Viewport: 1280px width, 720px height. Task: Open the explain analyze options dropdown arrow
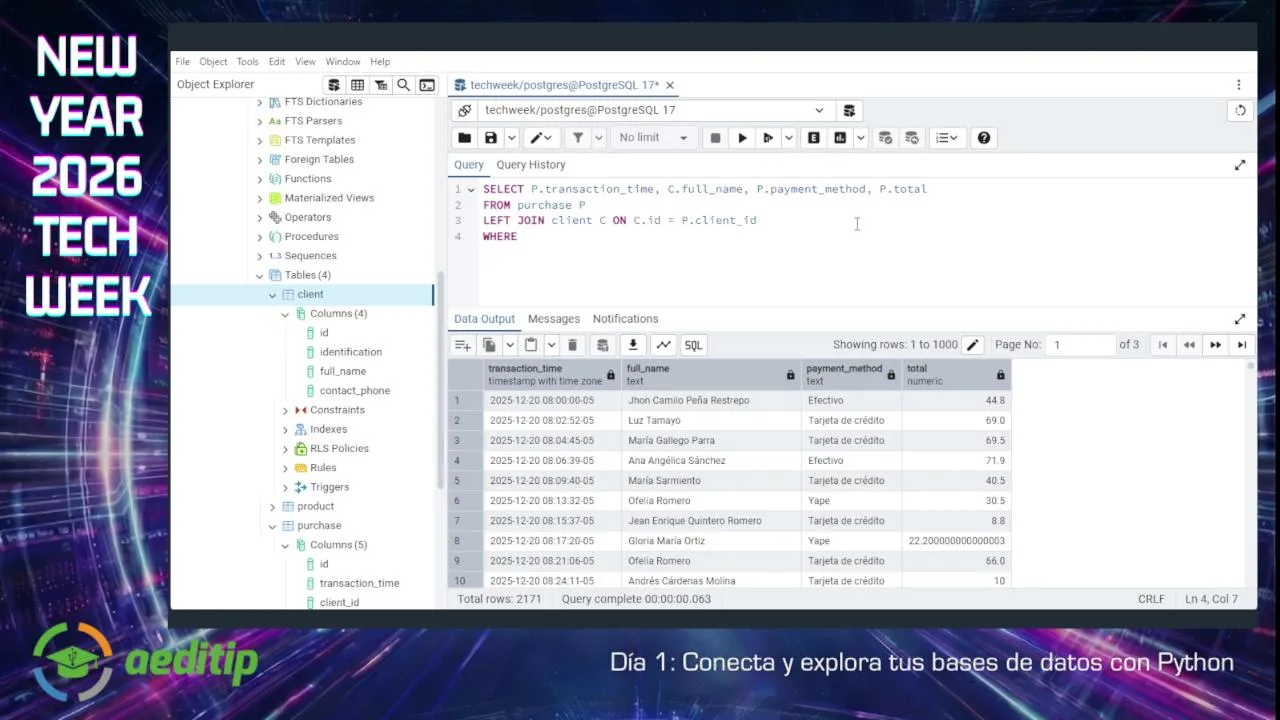[860, 138]
